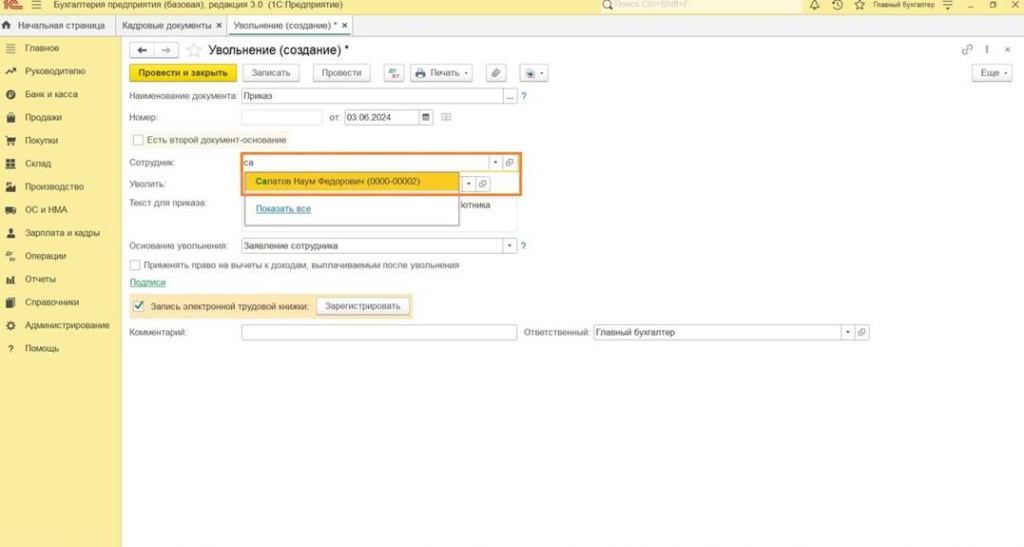Screen dimensions: 1024x547
Task: Click the Дт/Кт postings icon
Action: coord(393,73)
